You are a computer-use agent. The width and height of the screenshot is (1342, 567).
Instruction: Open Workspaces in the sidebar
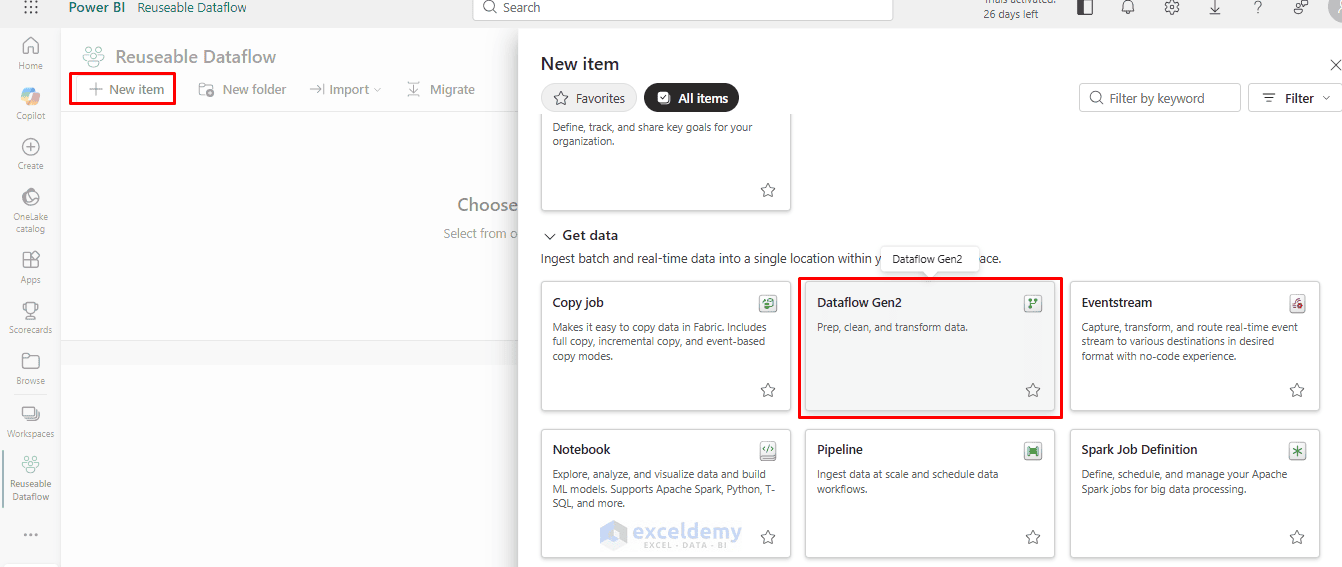(x=31, y=422)
